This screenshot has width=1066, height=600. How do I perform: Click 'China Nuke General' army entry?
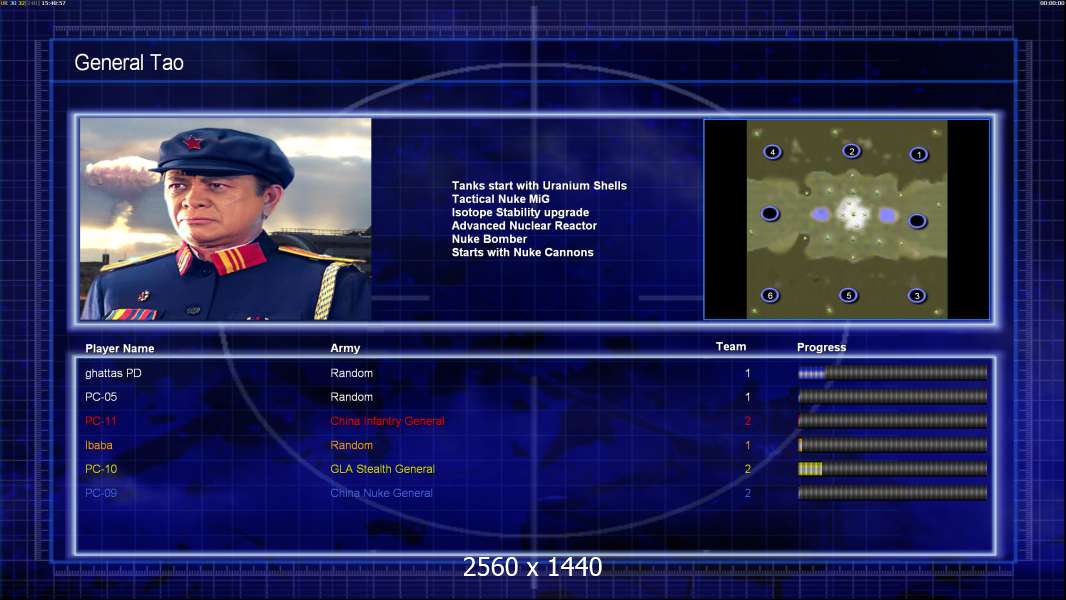381,493
